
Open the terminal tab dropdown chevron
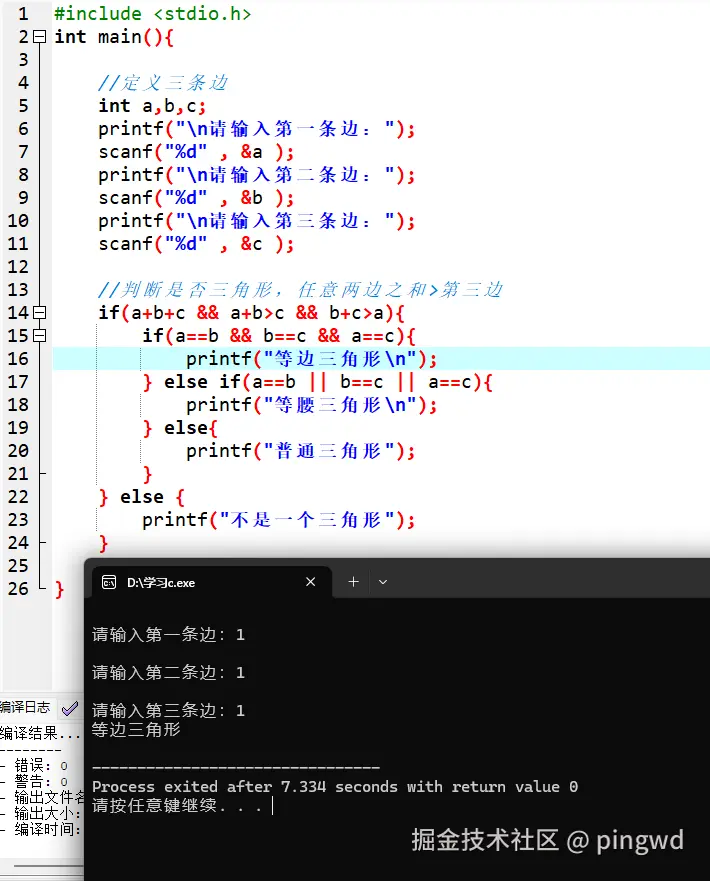click(383, 582)
